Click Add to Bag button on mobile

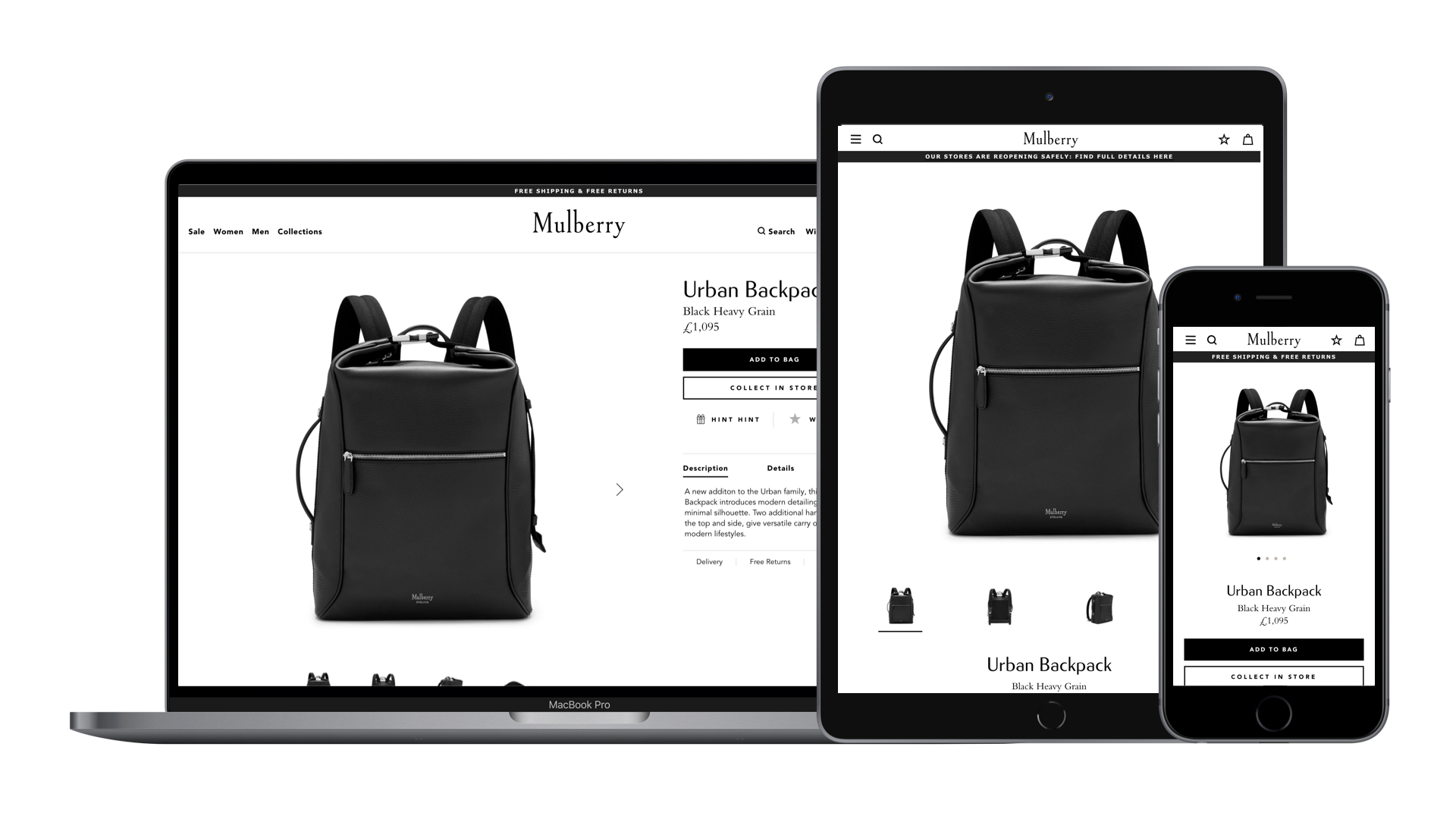[1273, 649]
